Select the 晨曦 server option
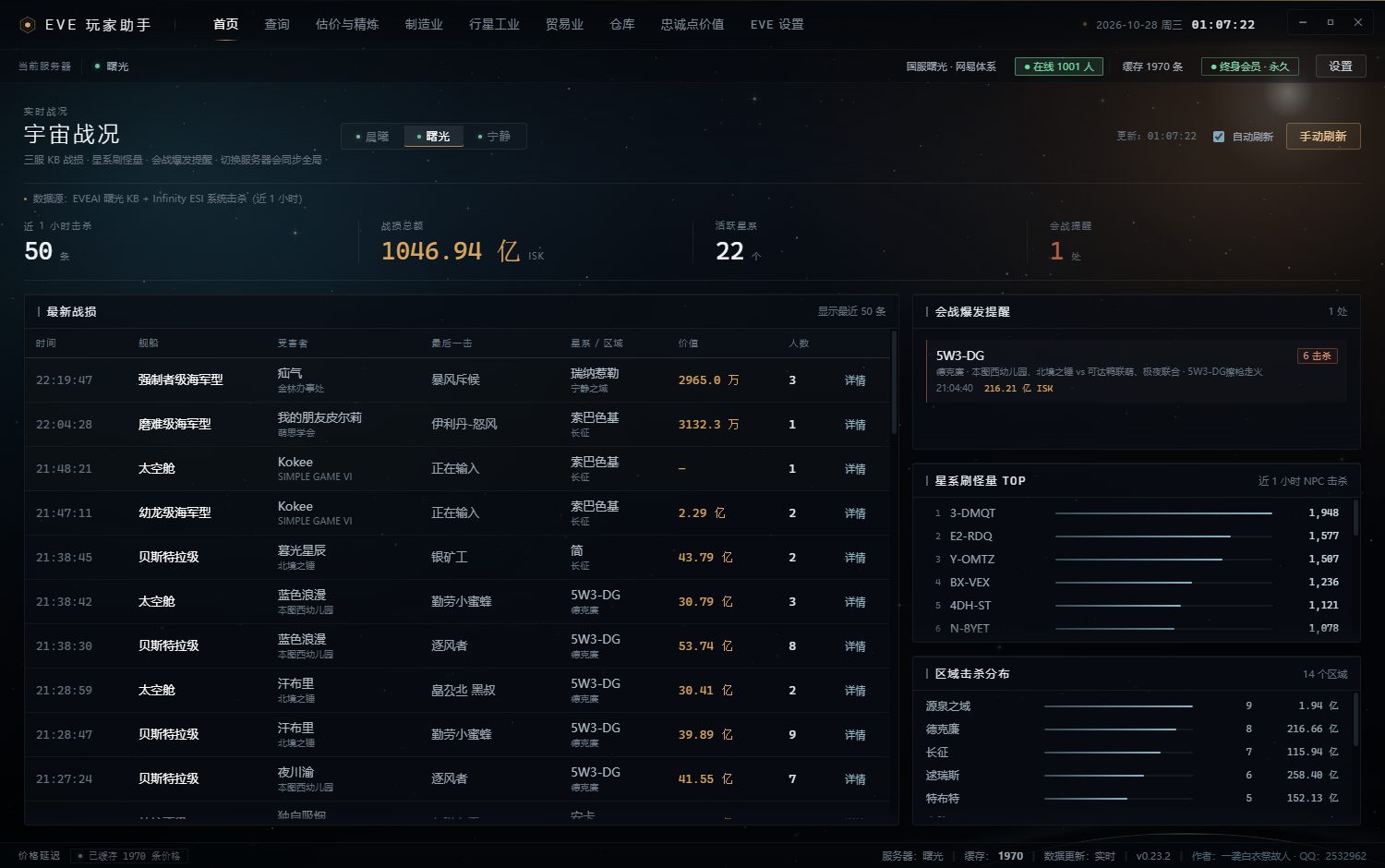The image size is (1385, 868). point(372,137)
